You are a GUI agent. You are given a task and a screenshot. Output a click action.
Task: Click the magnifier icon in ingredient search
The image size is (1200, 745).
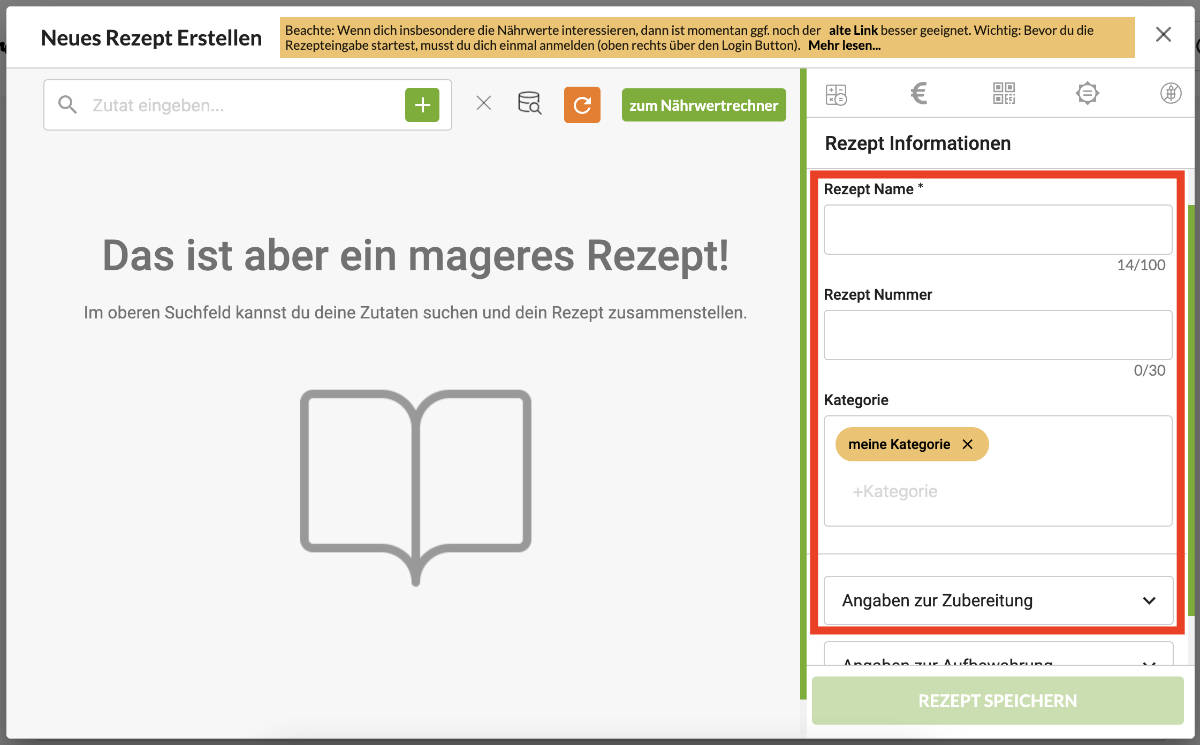tap(67, 105)
